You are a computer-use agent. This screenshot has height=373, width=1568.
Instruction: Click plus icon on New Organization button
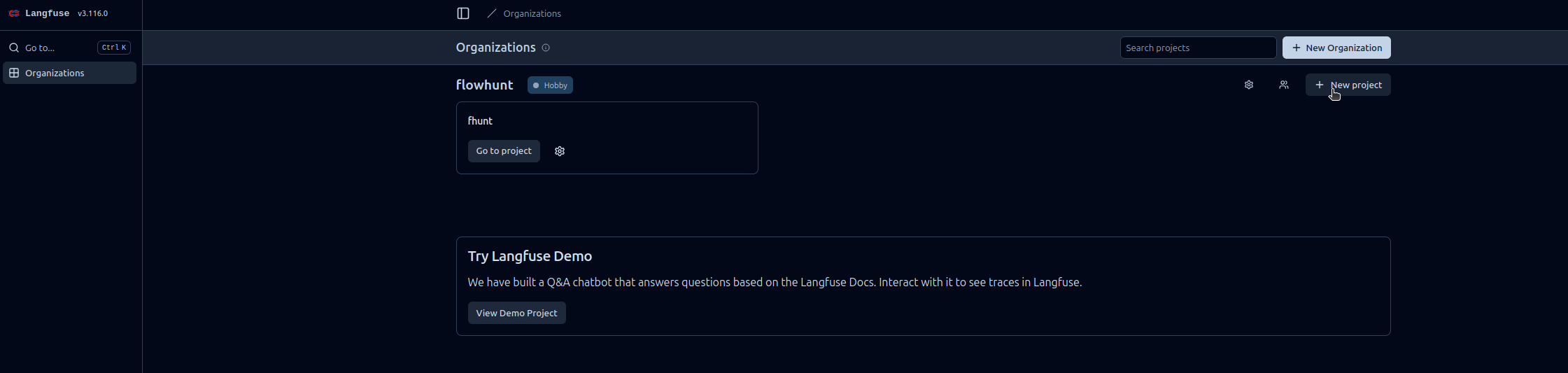point(1297,48)
